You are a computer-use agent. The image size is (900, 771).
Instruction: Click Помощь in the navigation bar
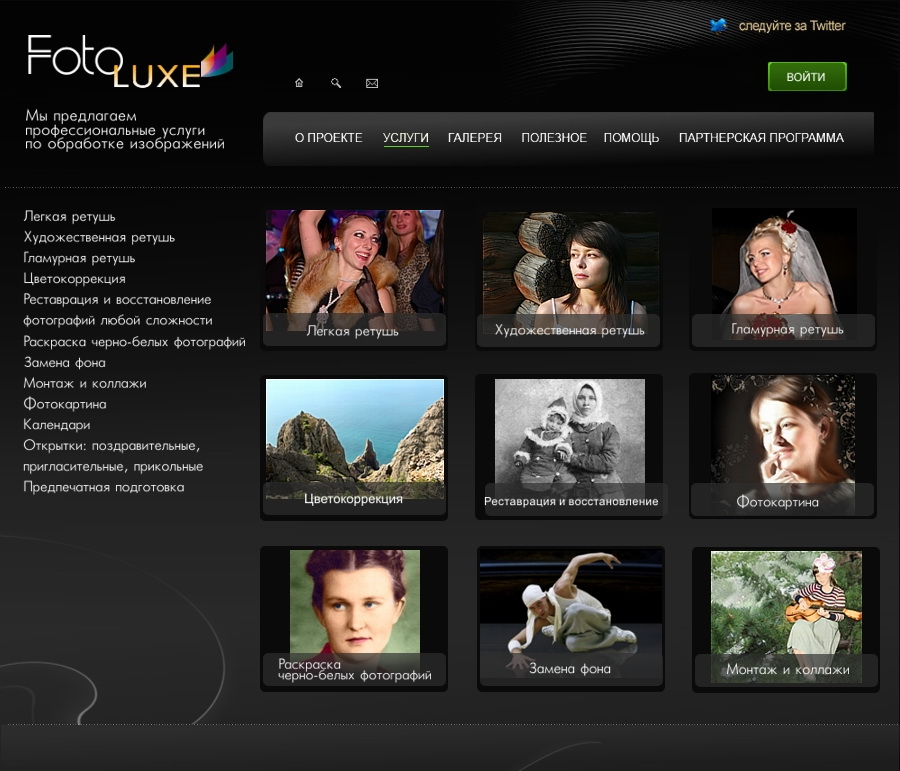631,138
